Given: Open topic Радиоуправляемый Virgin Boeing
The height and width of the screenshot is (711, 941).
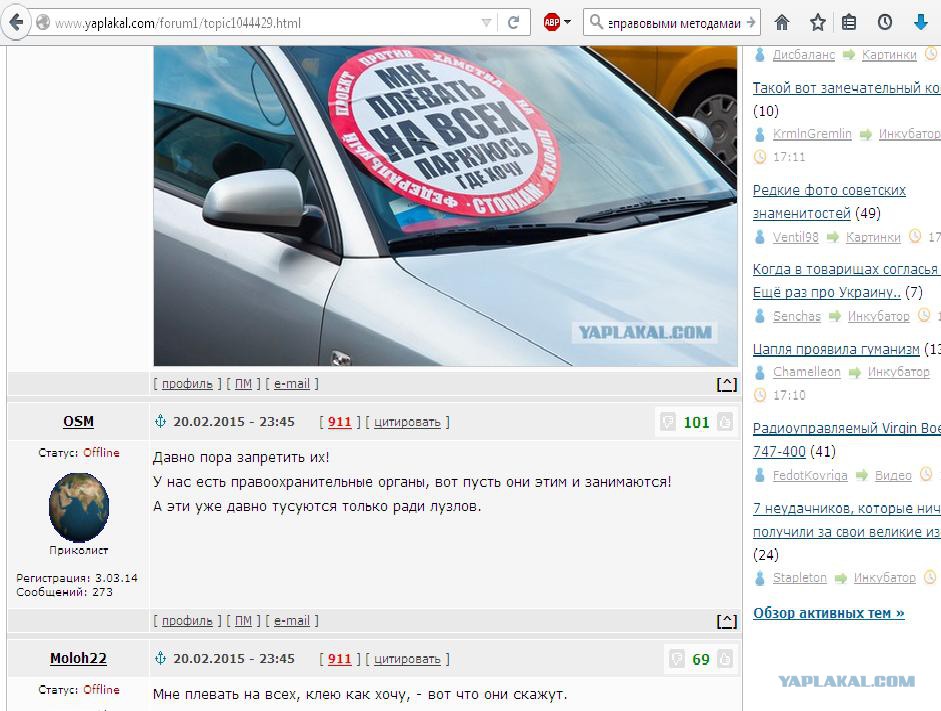Looking at the screenshot, I should (847, 440).
